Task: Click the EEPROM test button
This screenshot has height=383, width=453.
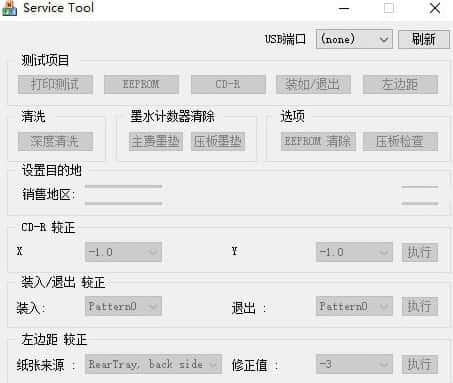Action: point(141,84)
